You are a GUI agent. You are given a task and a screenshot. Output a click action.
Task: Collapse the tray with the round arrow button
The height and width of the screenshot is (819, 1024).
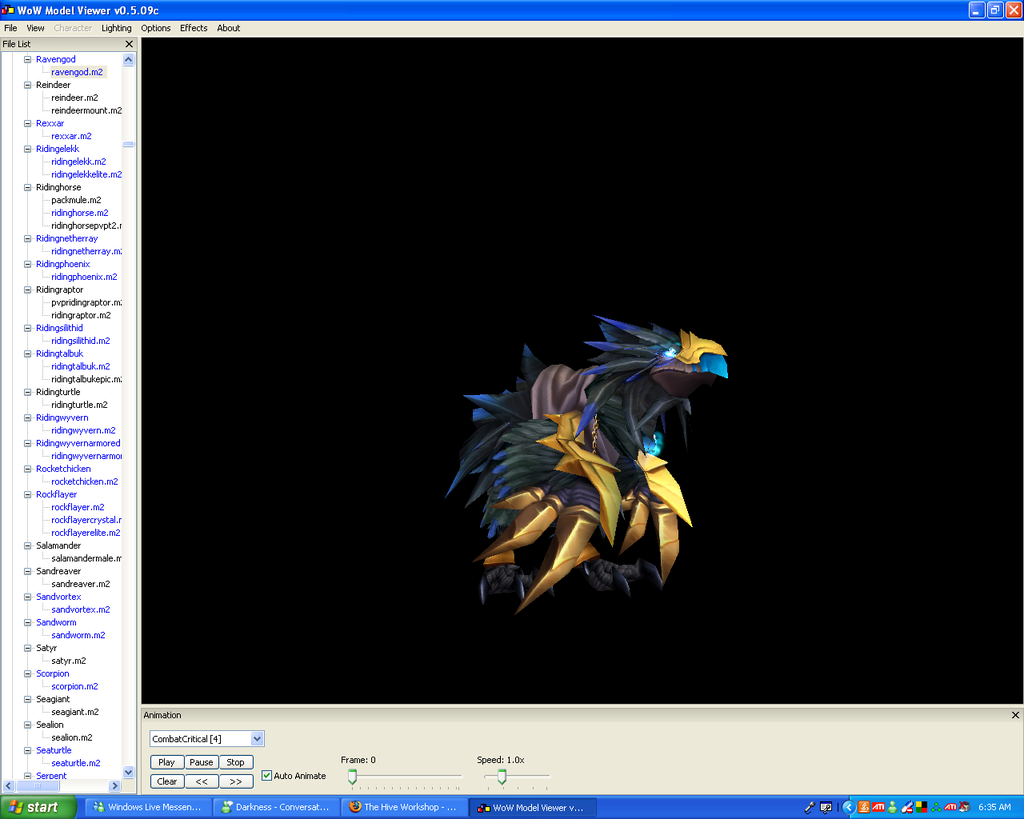849,807
